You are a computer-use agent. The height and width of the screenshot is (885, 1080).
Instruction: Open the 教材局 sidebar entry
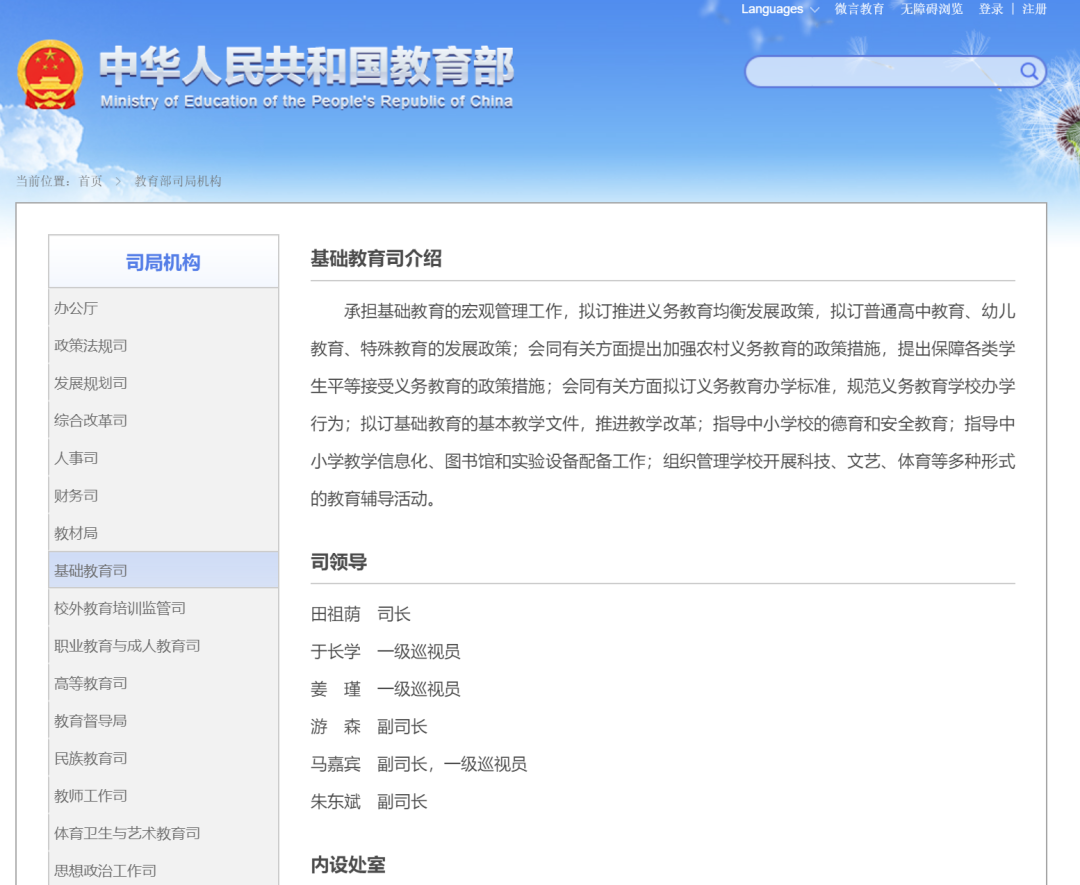pos(75,533)
